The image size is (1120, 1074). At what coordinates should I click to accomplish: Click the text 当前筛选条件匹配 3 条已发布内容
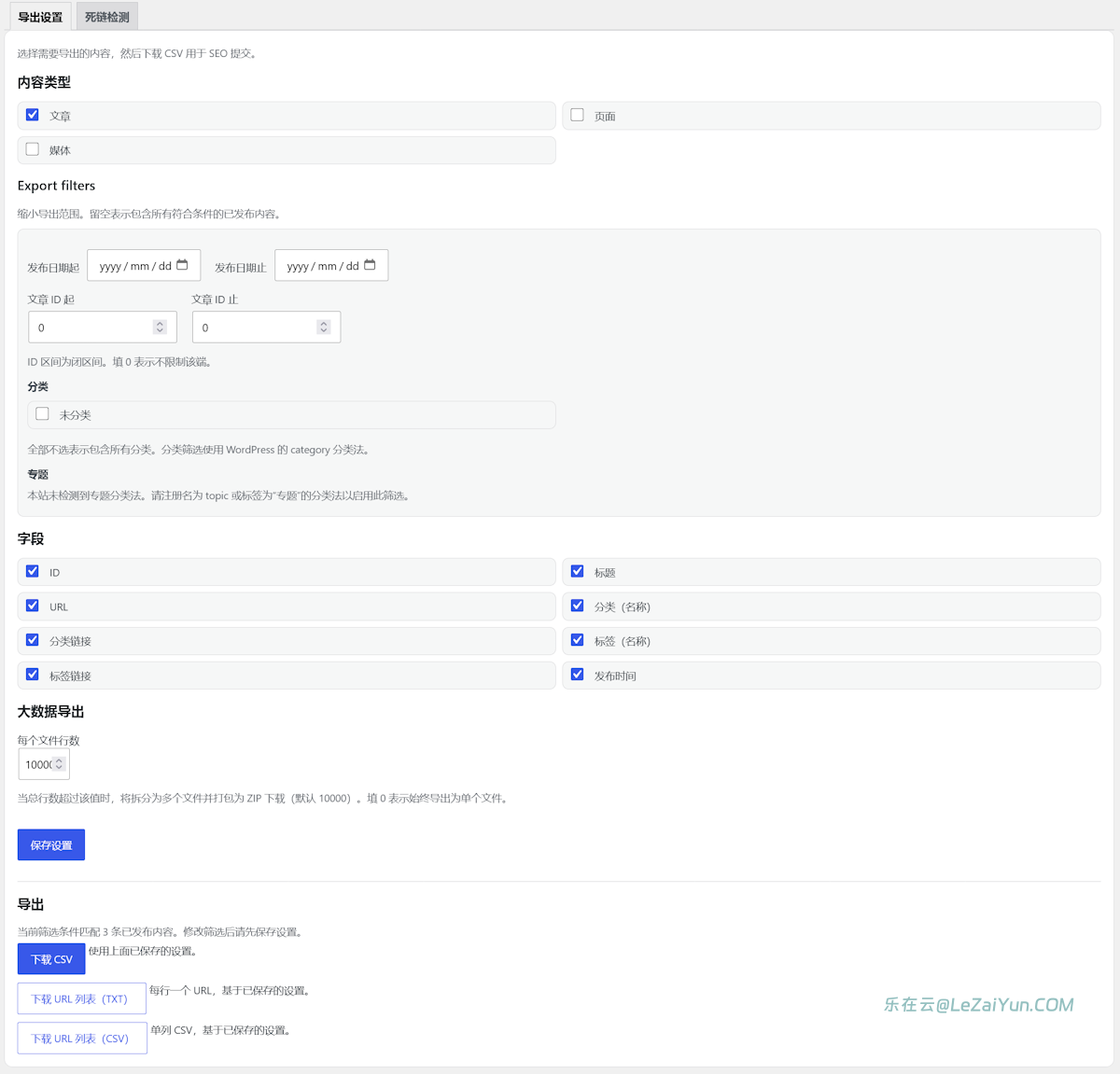(96, 931)
